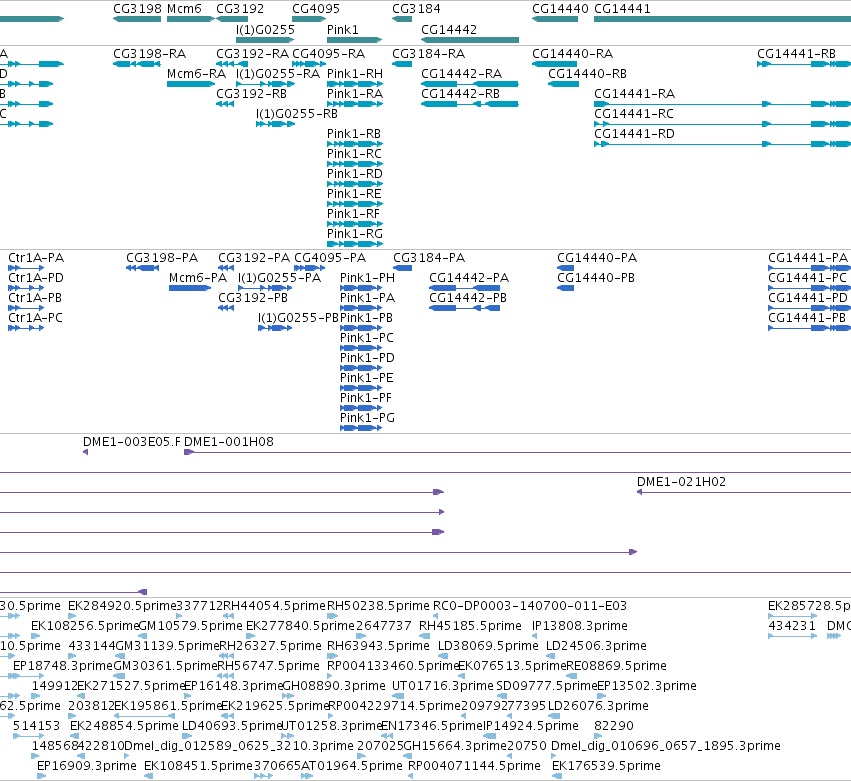Click the EP16909.3prime EST label
This screenshot has height=781, width=851.
pos(87,765)
